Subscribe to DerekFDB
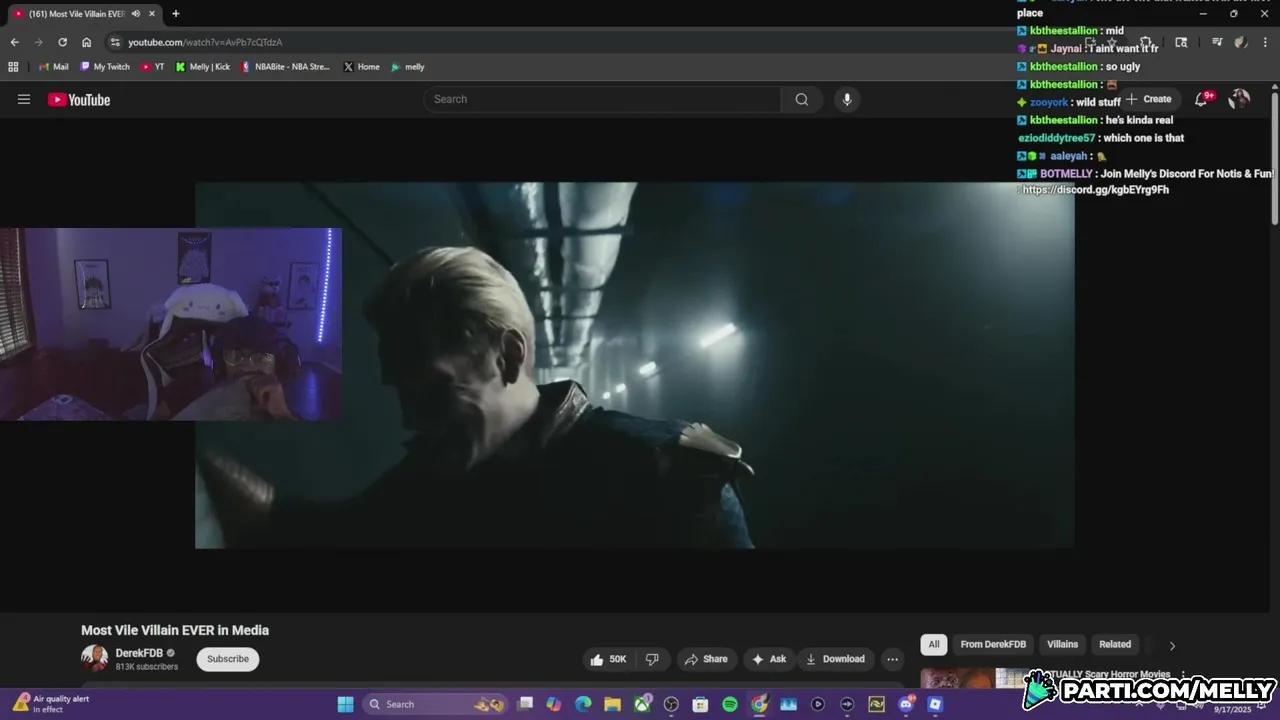1280x720 pixels. pos(228,659)
